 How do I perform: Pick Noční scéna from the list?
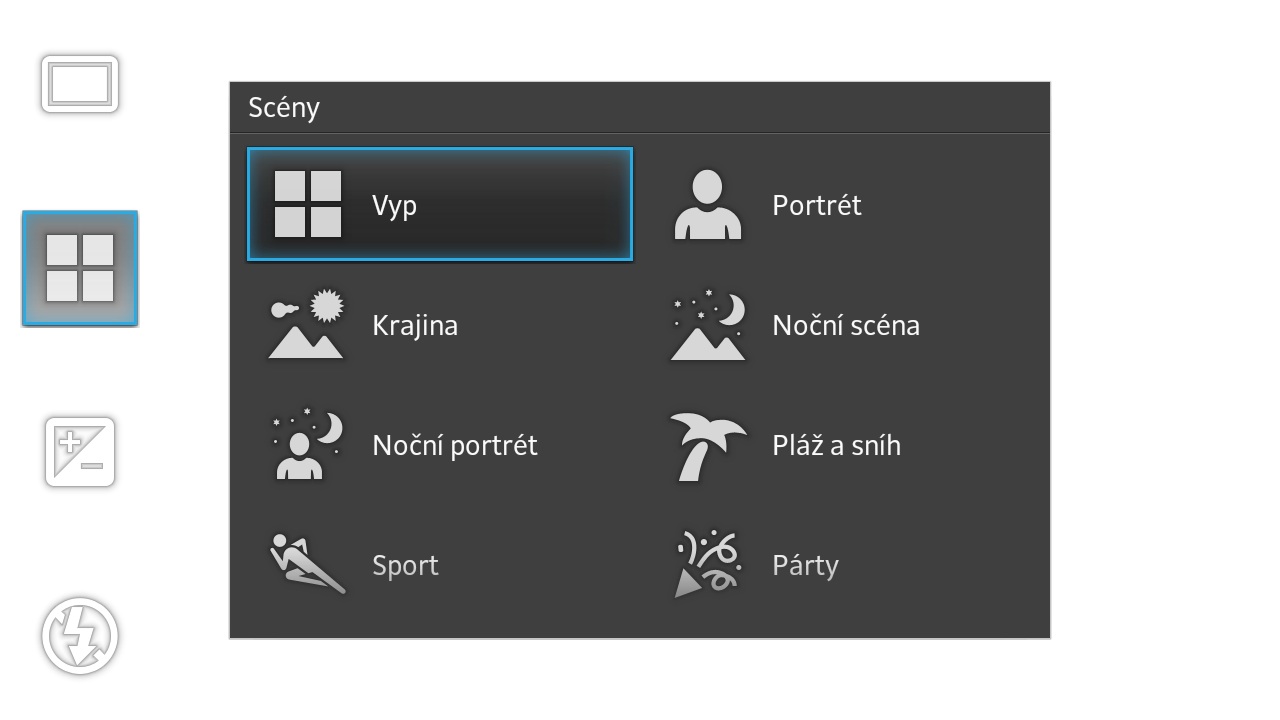point(846,325)
